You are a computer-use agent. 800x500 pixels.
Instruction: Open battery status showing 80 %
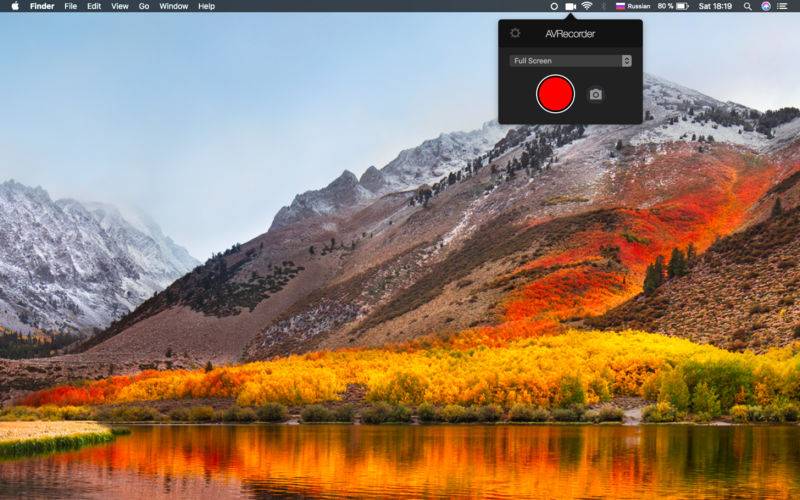tap(673, 6)
